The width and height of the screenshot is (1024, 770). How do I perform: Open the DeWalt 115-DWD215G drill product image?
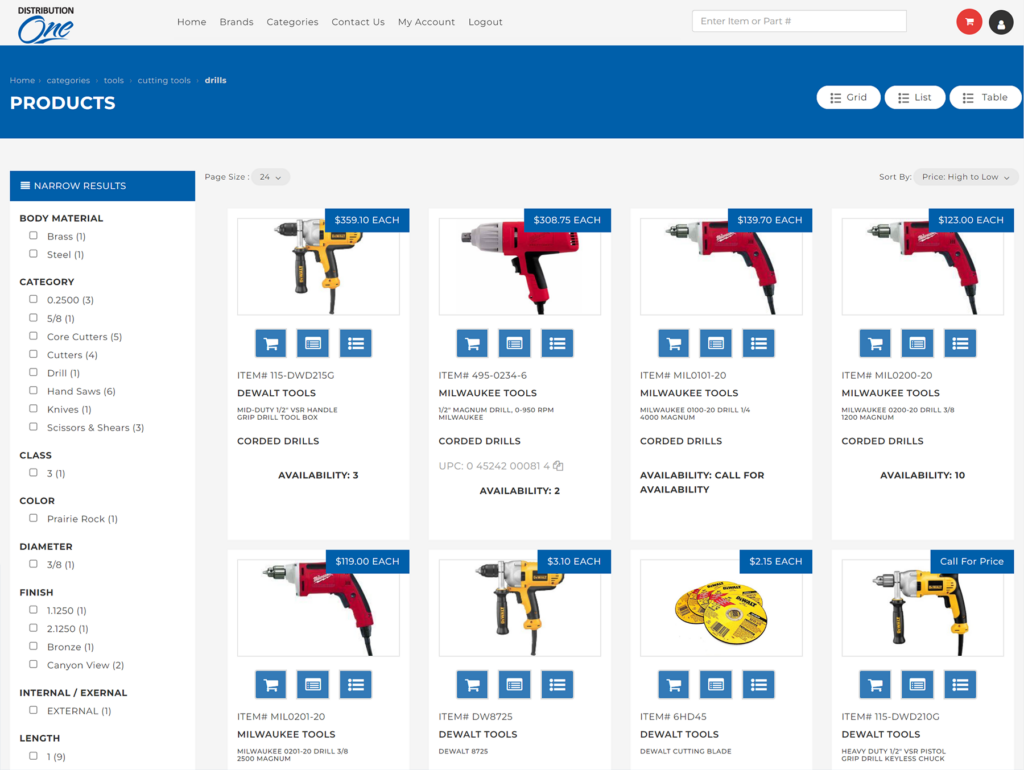click(318, 266)
